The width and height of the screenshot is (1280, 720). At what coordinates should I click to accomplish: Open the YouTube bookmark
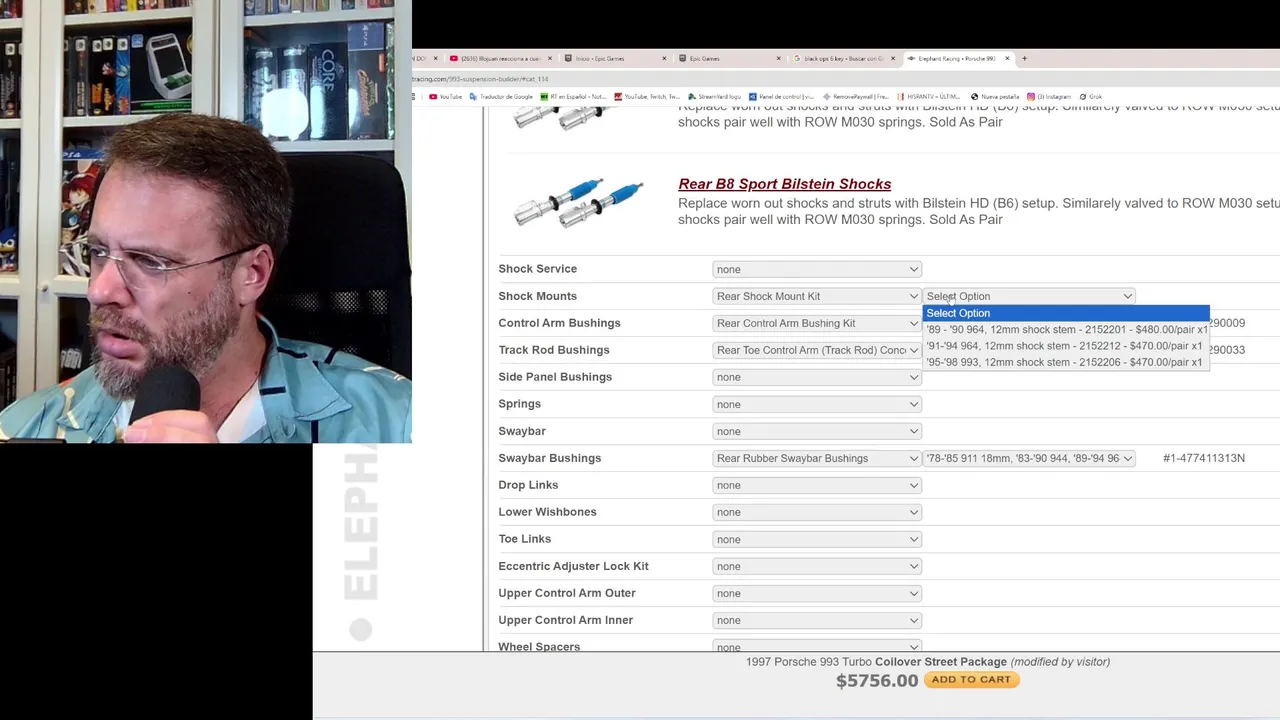pyautogui.click(x=445, y=97)
